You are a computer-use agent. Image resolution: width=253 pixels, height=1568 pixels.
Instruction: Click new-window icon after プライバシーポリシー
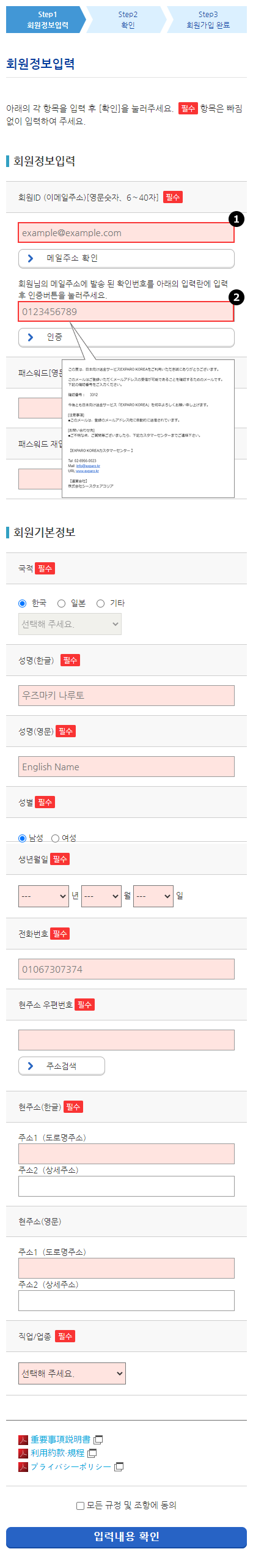pos(119,1467)
